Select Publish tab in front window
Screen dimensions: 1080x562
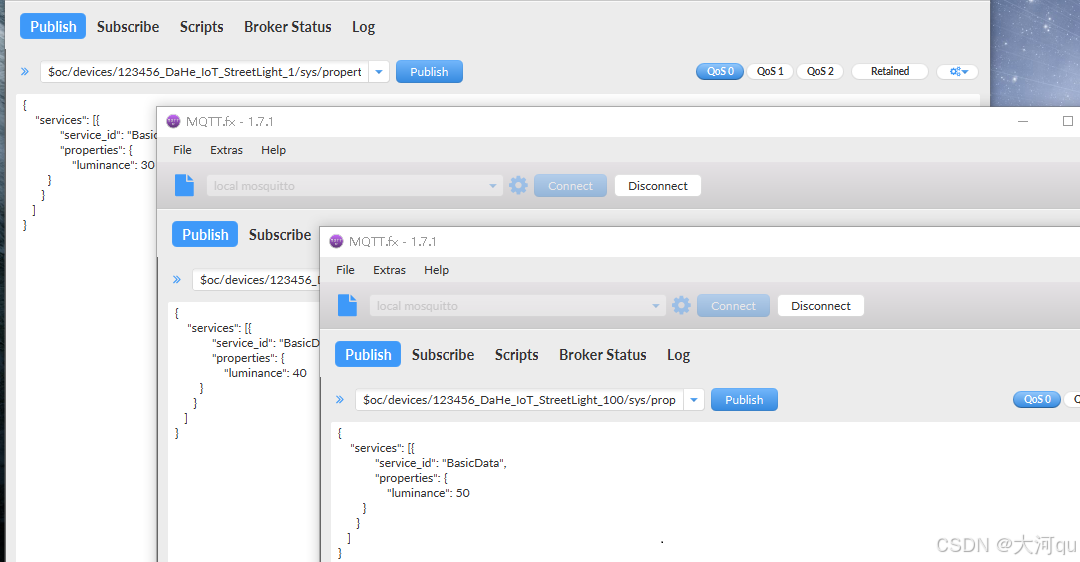coord(368,354)
